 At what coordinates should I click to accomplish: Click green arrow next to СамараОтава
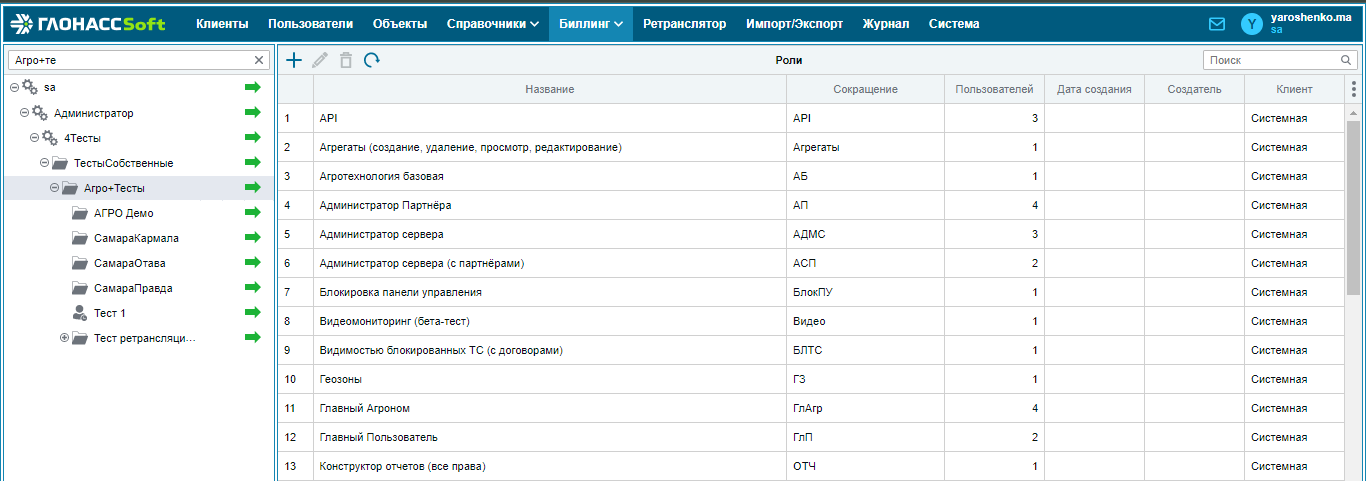coord(252,263)
